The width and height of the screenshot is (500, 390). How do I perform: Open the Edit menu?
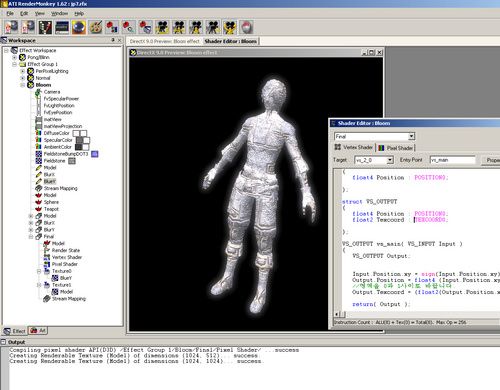(24, 13)
